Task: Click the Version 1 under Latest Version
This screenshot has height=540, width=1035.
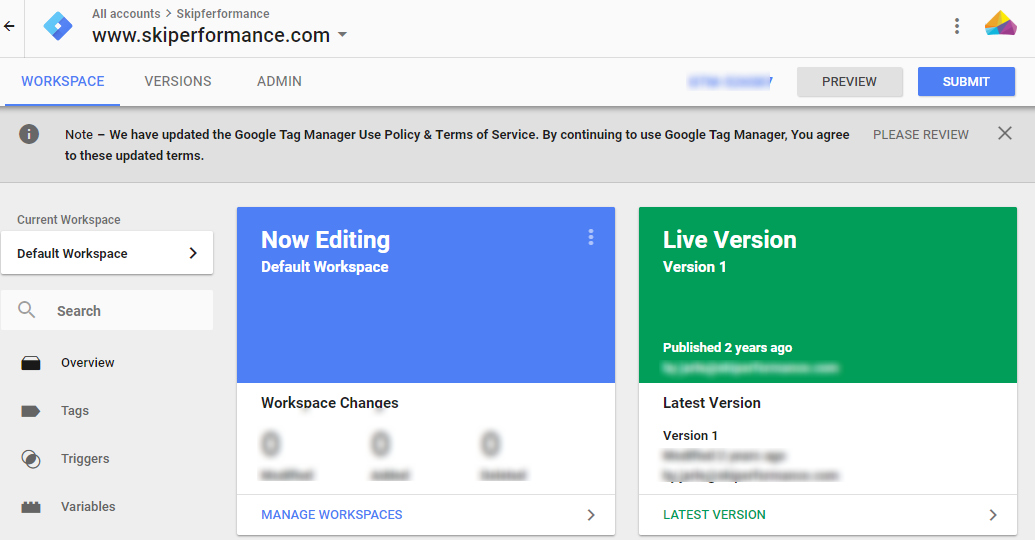Action: point(690,436)
